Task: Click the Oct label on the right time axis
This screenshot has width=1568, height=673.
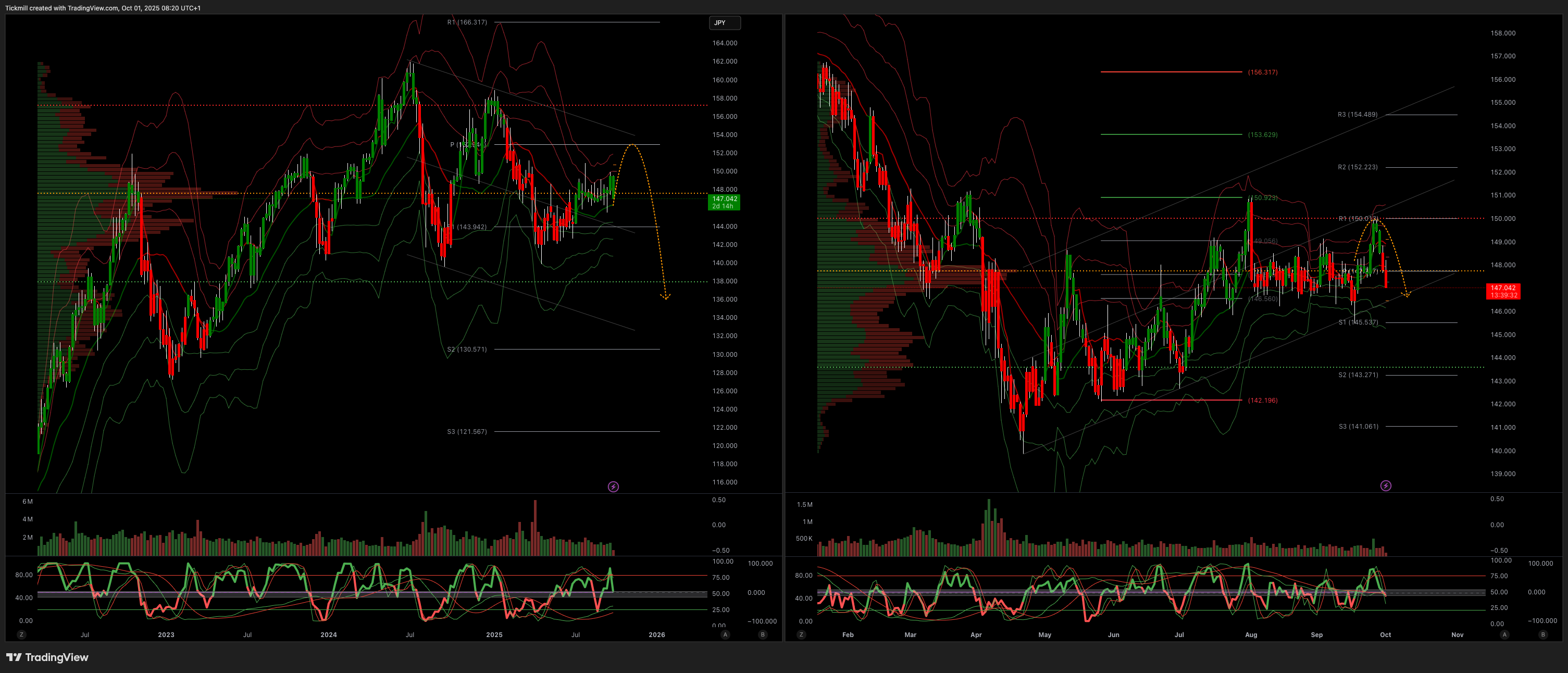Action: [1385, 634]
